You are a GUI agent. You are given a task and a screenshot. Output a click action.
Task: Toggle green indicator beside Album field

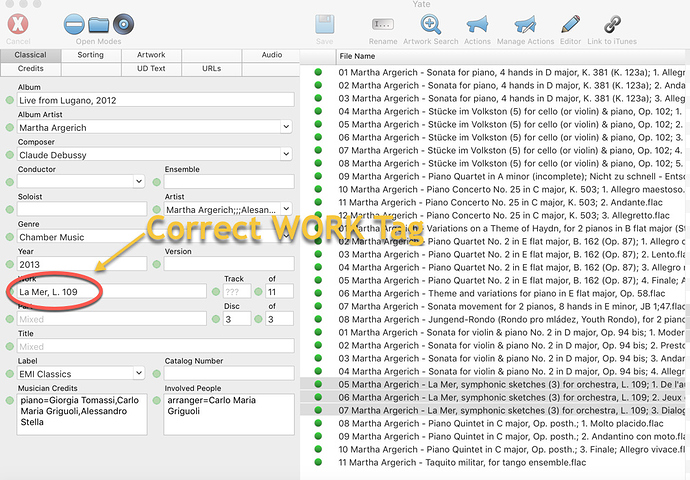tap(10, 100)
